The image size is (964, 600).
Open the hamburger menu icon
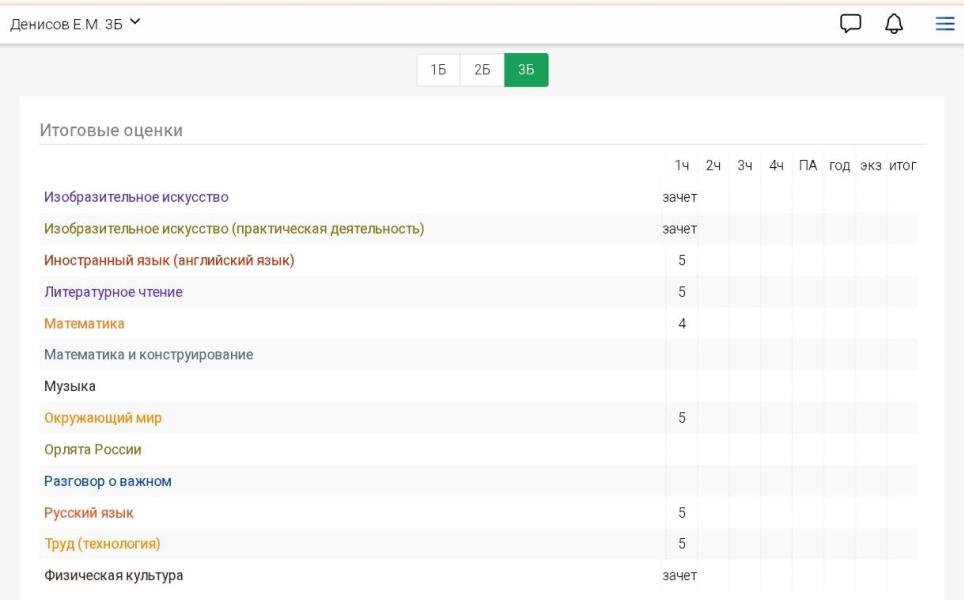pyautogui.click(x=943, y=24)
